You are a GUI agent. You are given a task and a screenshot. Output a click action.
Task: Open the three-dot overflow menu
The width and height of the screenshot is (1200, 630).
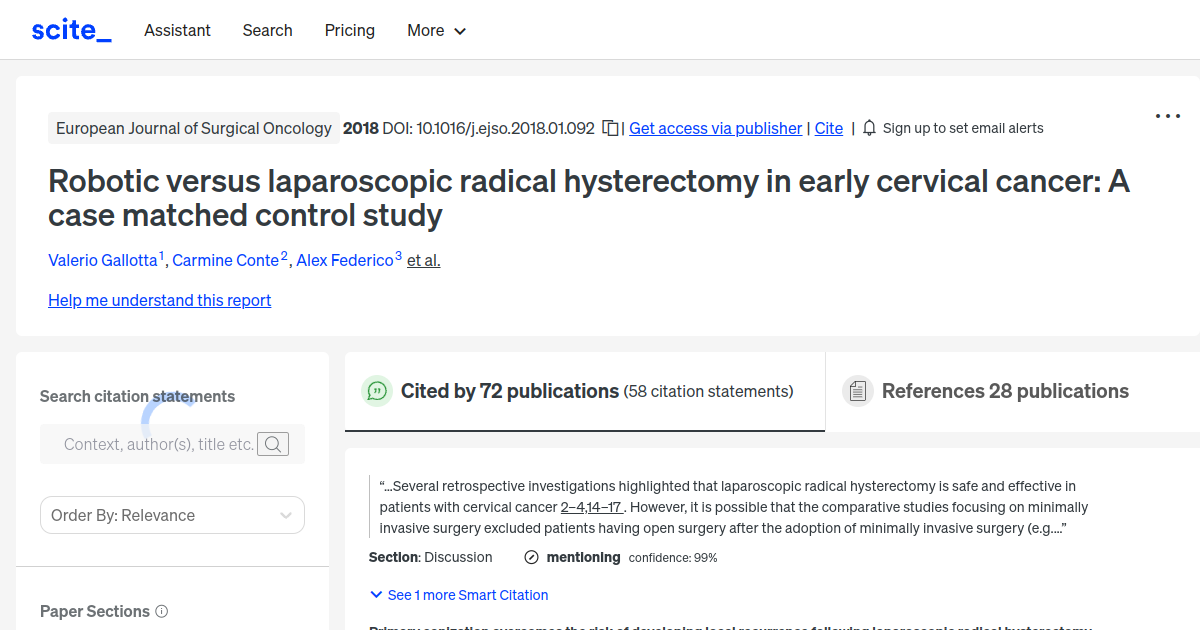(x=1167, y=116)
